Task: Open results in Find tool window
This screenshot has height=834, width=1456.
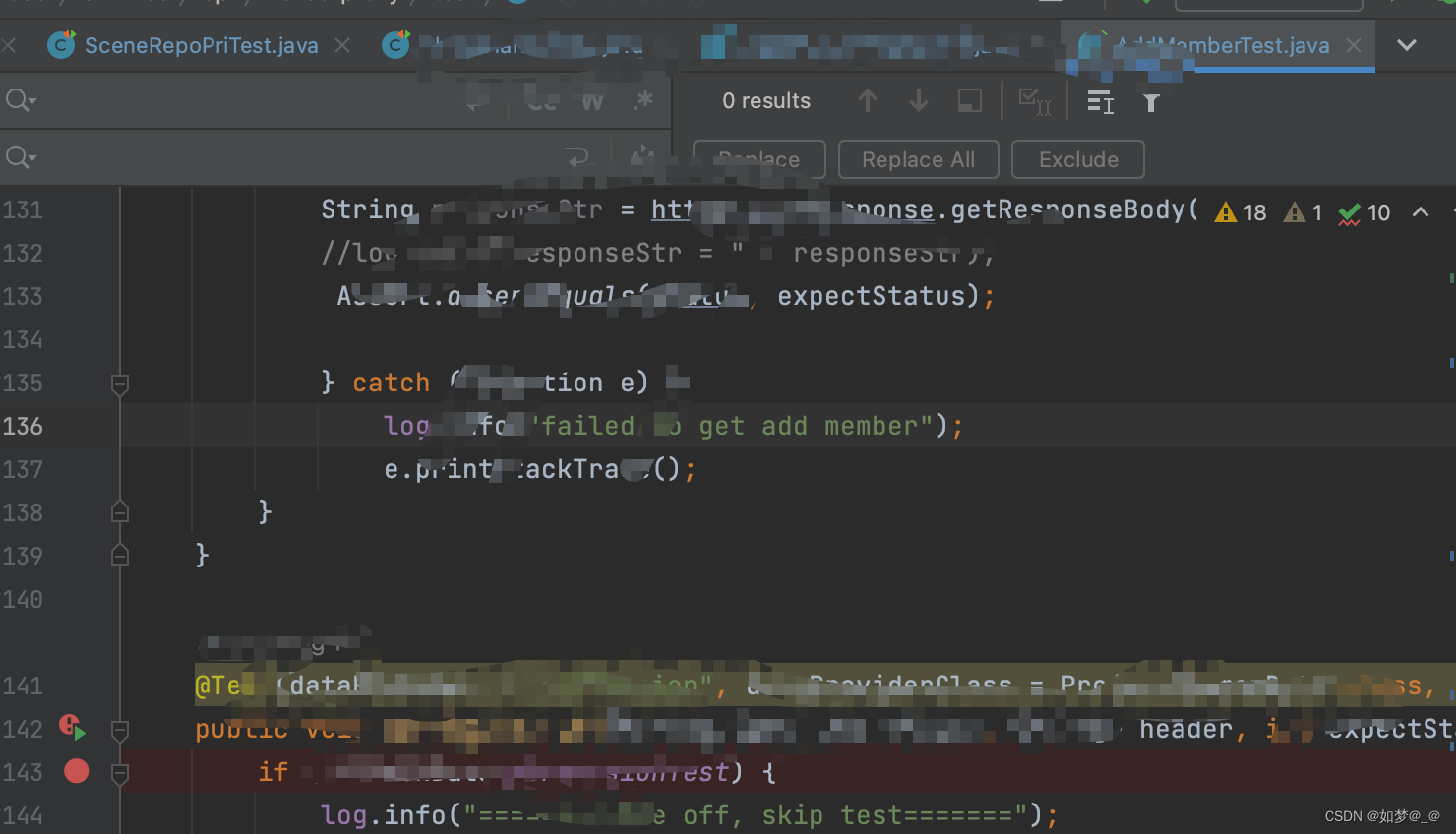Action: 969,100
